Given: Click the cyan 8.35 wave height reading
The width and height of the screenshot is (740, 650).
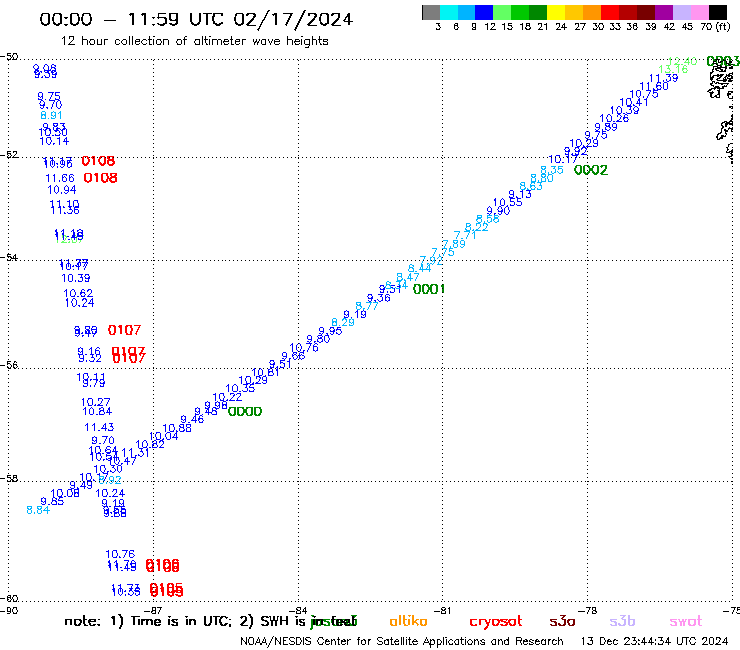Looking at the screenshot, I should coord(552,170).
